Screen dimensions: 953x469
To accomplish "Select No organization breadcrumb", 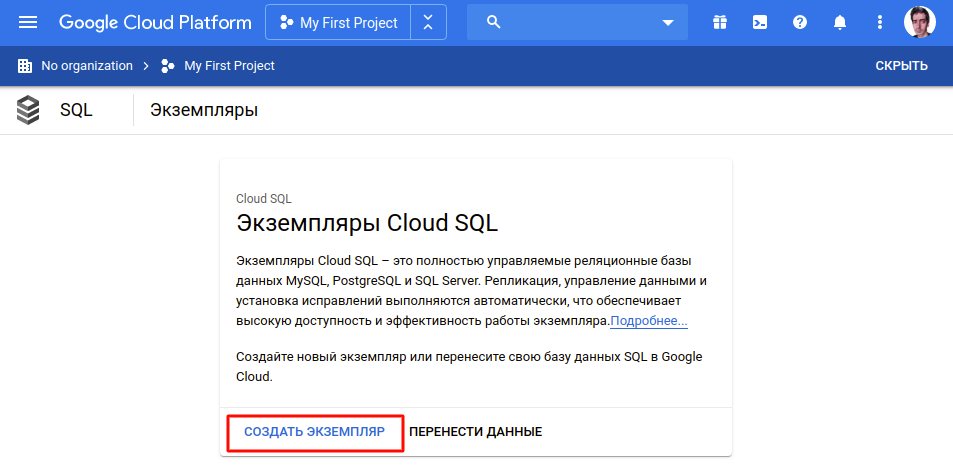I will [87, 66].
